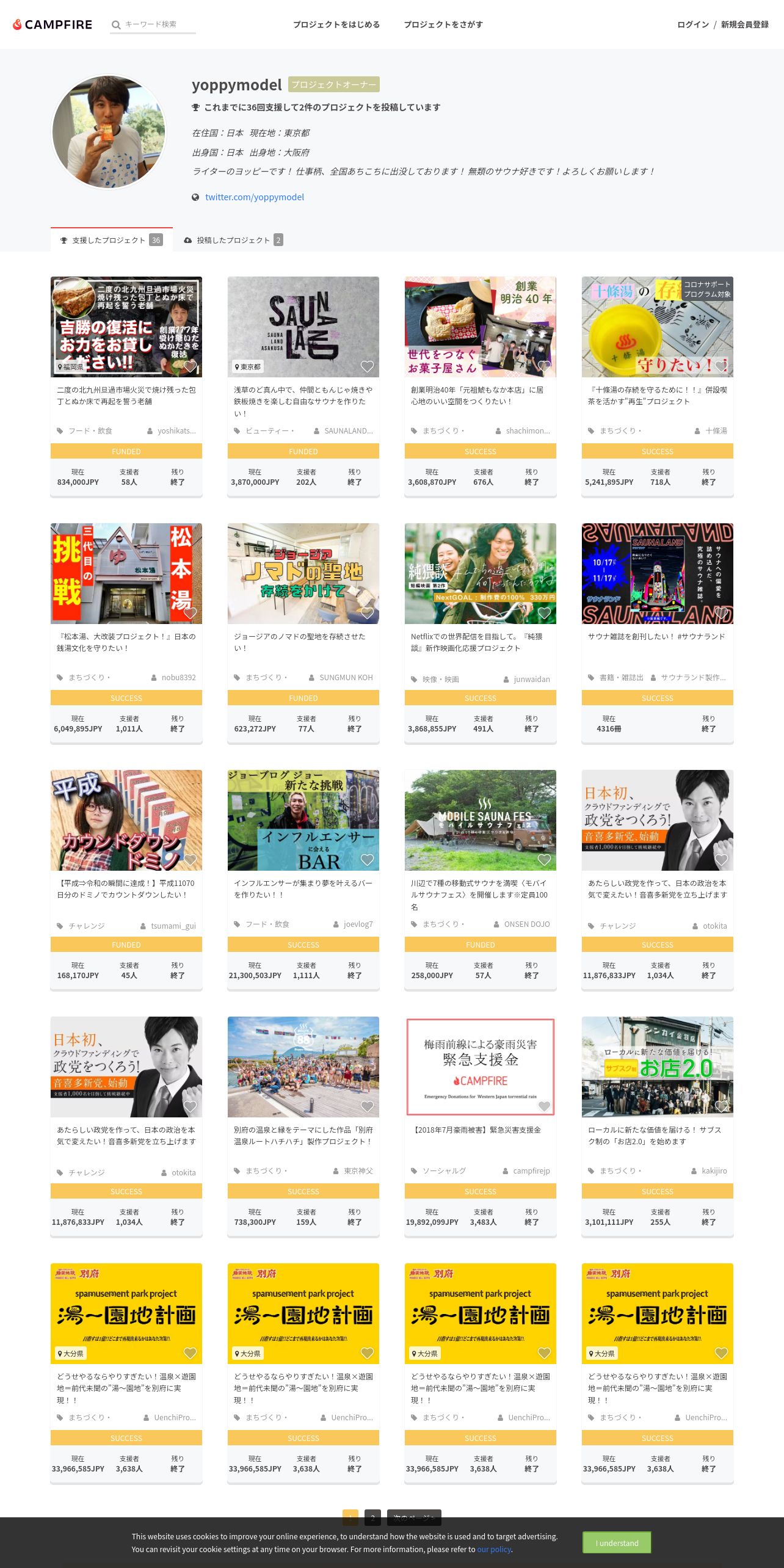Toggle heart on 松本湯 card
This screenshot has height=1568, width=784.
(190, 613)
